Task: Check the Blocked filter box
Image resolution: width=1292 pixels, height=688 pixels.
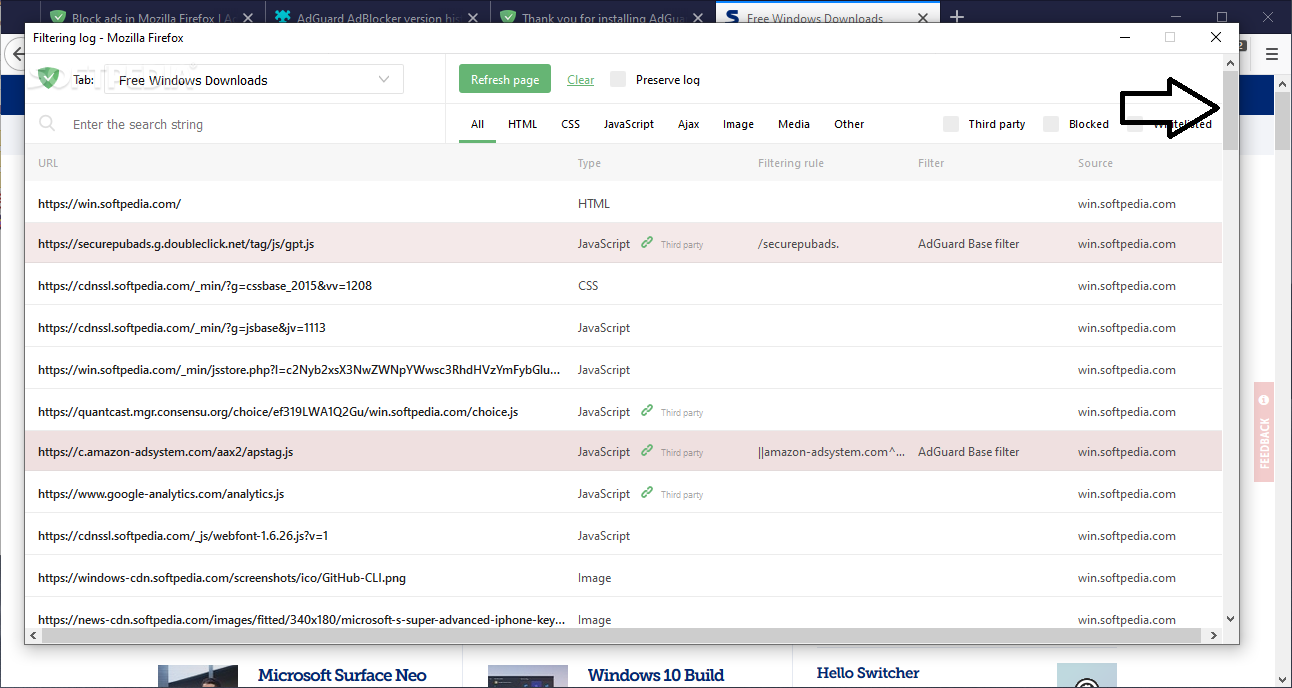Action: tap(1051, 124)
